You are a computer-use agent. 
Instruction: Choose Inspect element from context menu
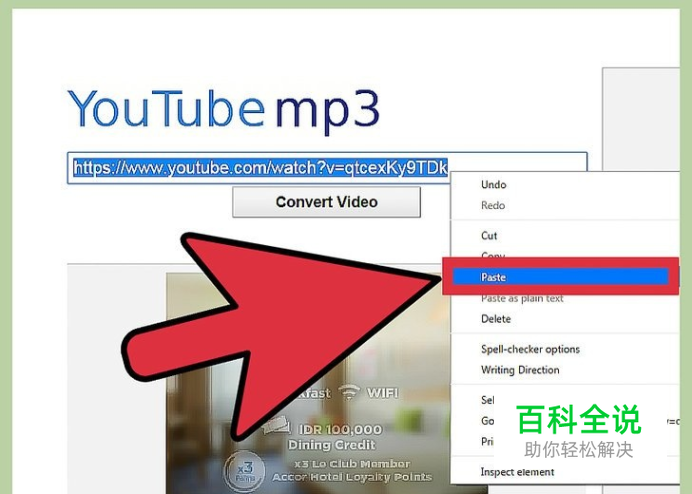click(x=517, y=472)
